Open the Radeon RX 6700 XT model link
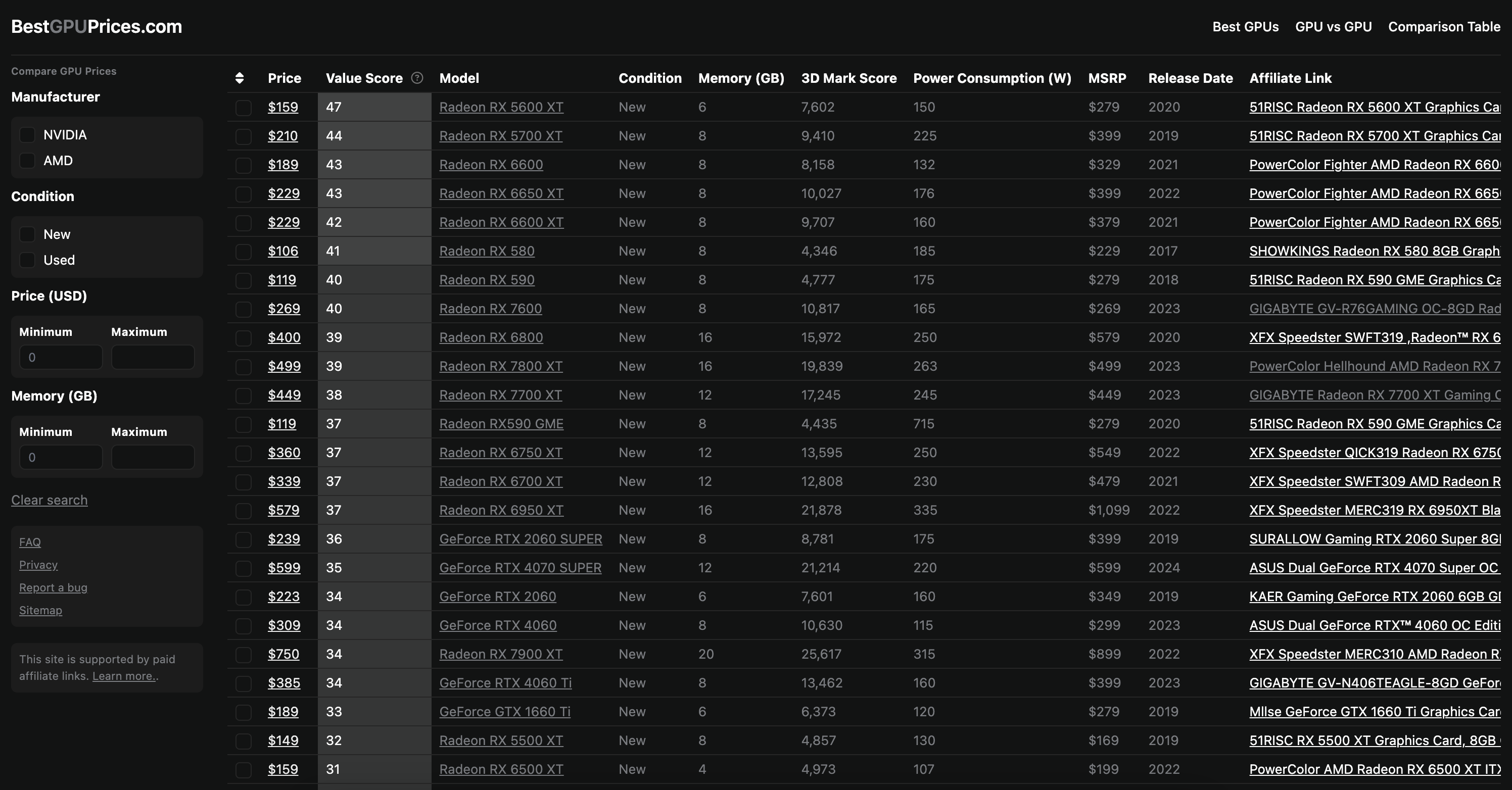The width and height of the screenshot is (1512, 790). tap(501, 481)
